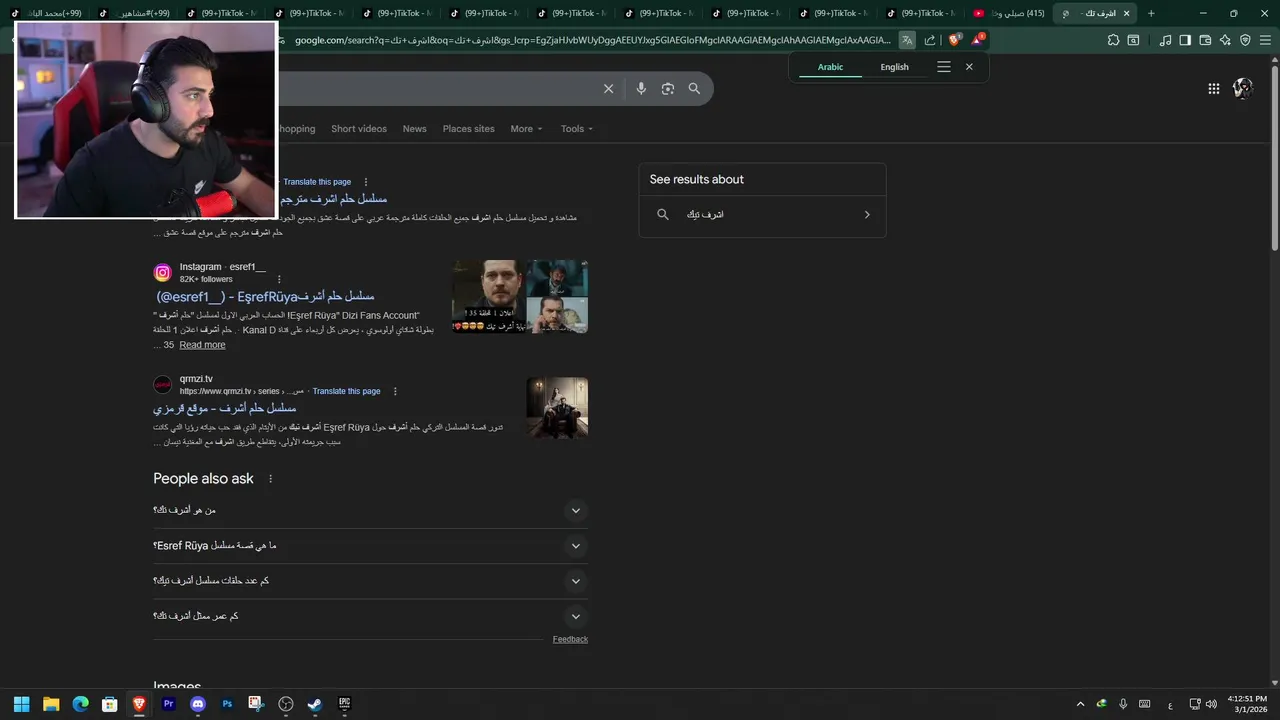Switch to the YouTube tab showing (415)
This screenshot has height=720, width=1280.
coord(1009,13)
